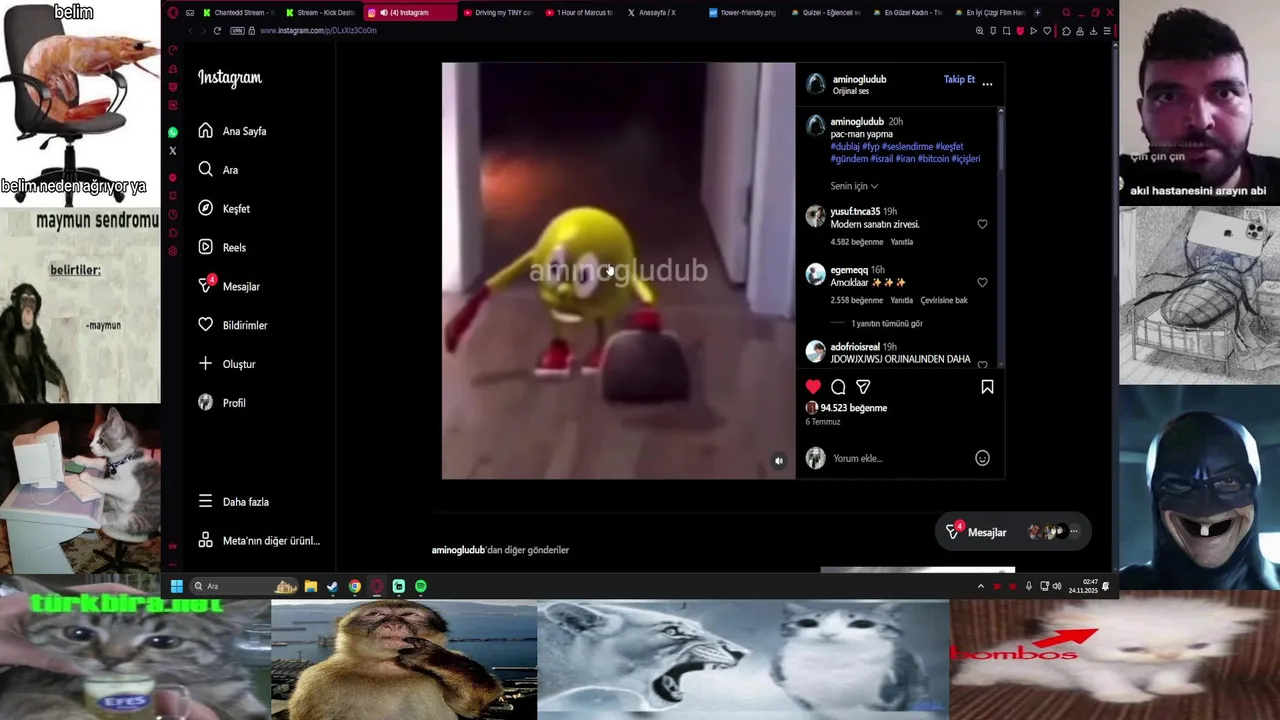Open aminogludub's profile from post header
1280x720 pixels.
coord(859,79)
